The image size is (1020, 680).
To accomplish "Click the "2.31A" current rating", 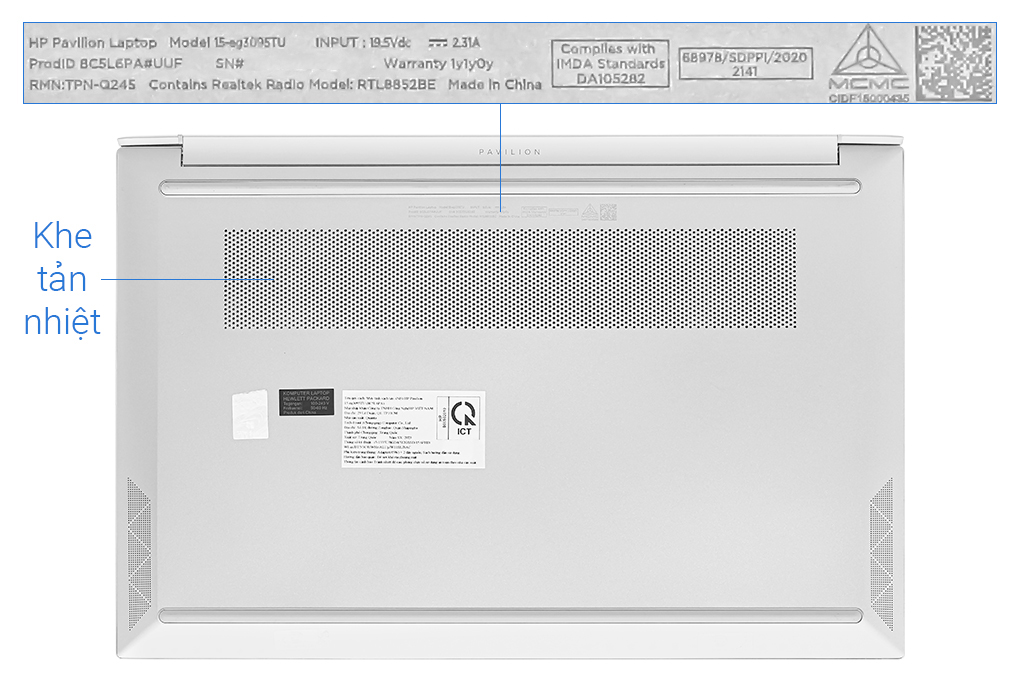I will [466, 43].
